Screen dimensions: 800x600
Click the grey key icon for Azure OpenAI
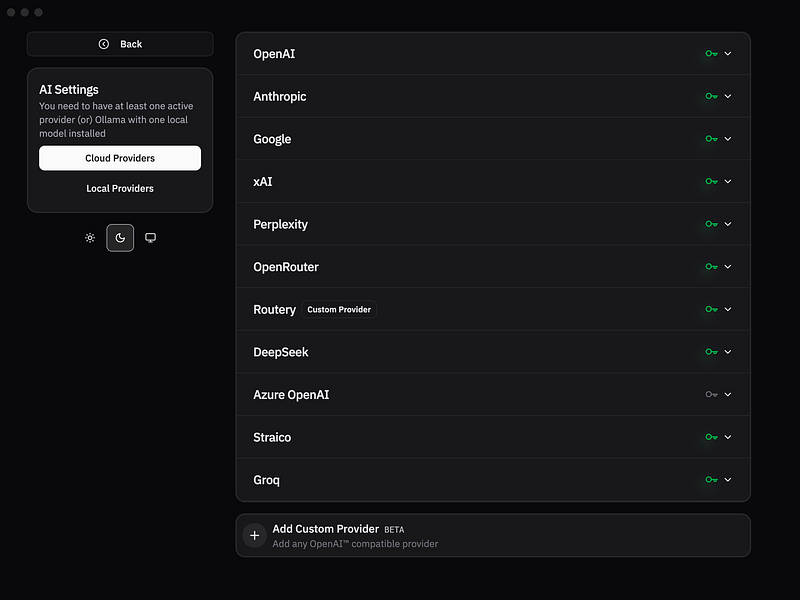711,394
